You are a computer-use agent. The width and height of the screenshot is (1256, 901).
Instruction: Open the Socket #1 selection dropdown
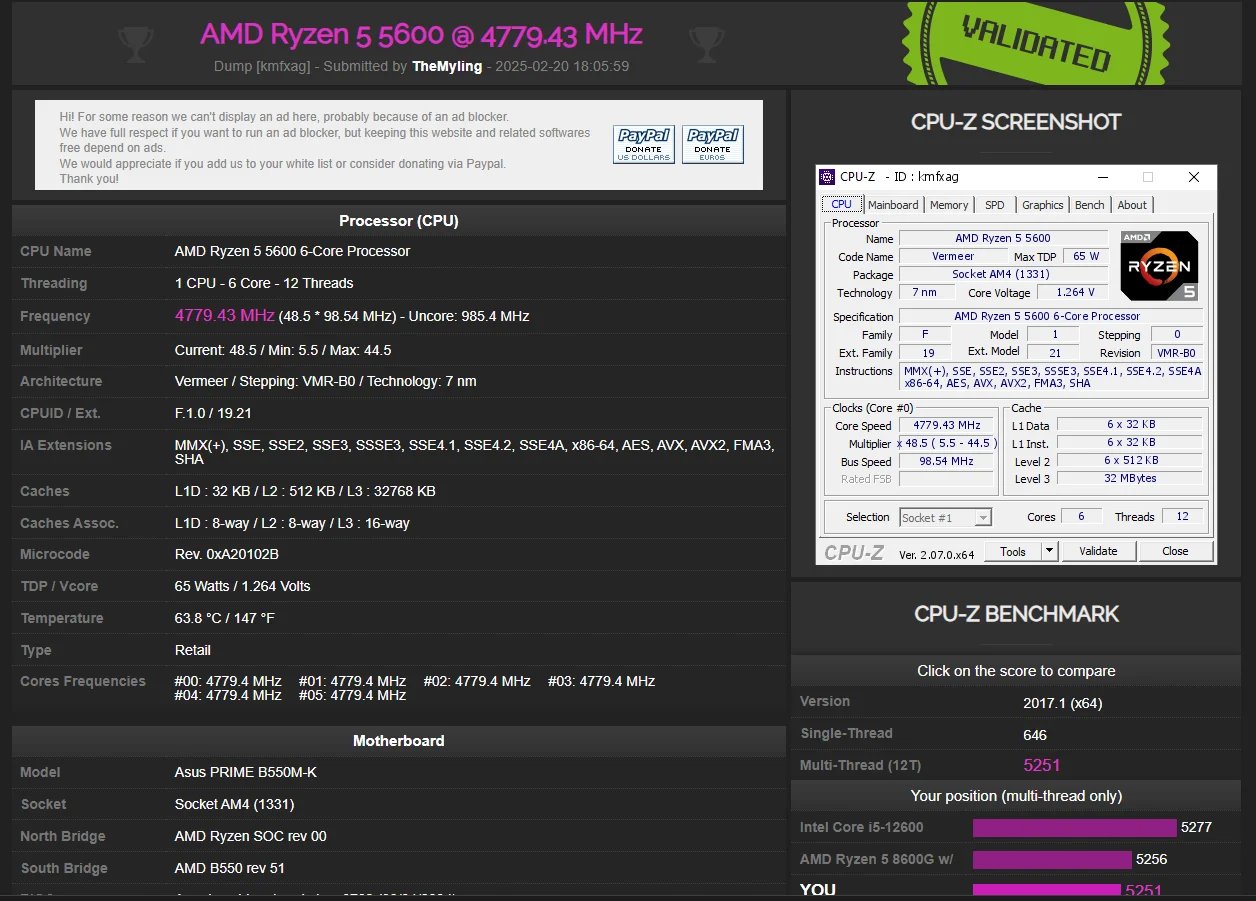[945, 517]
